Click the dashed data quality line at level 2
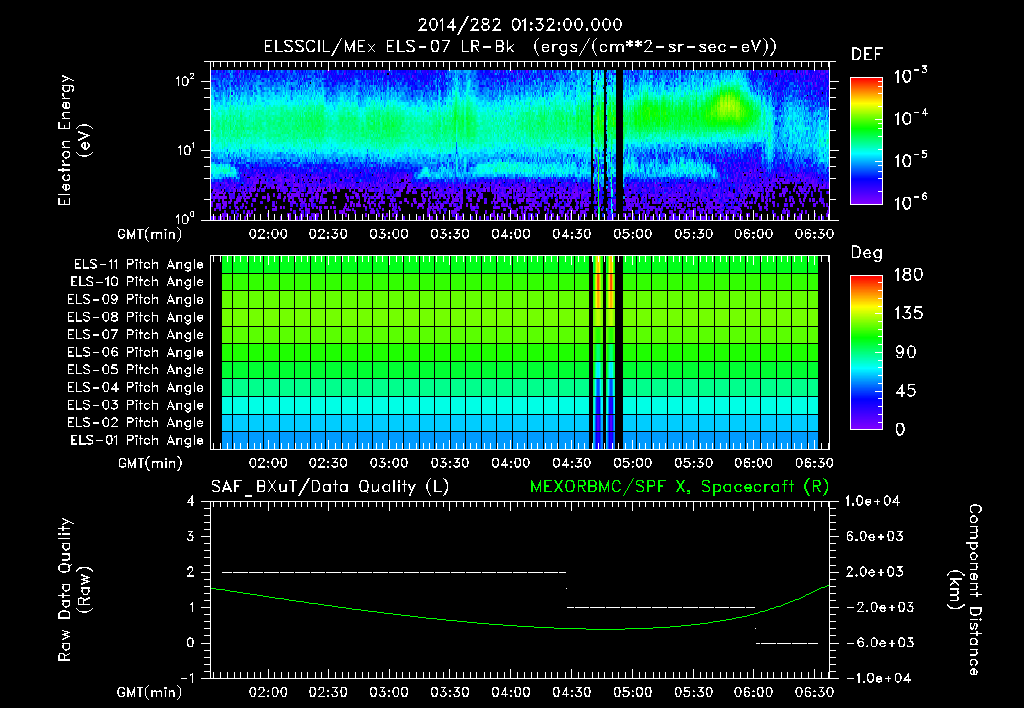This screenshot has width=1024, height=708. (x=394, y=572)
